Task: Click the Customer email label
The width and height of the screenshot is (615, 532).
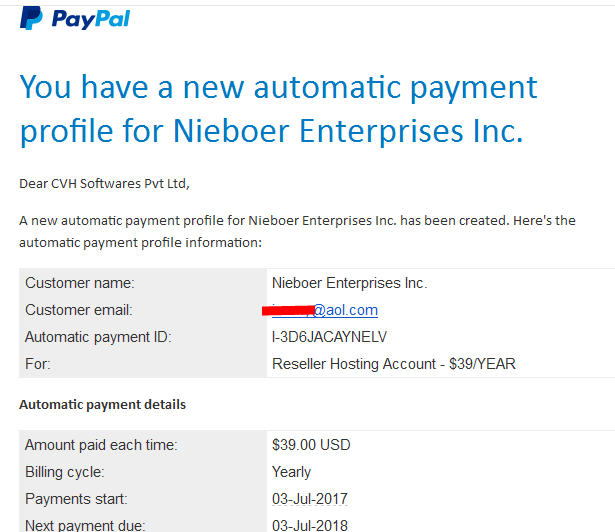Action: (x=79, y=310)
